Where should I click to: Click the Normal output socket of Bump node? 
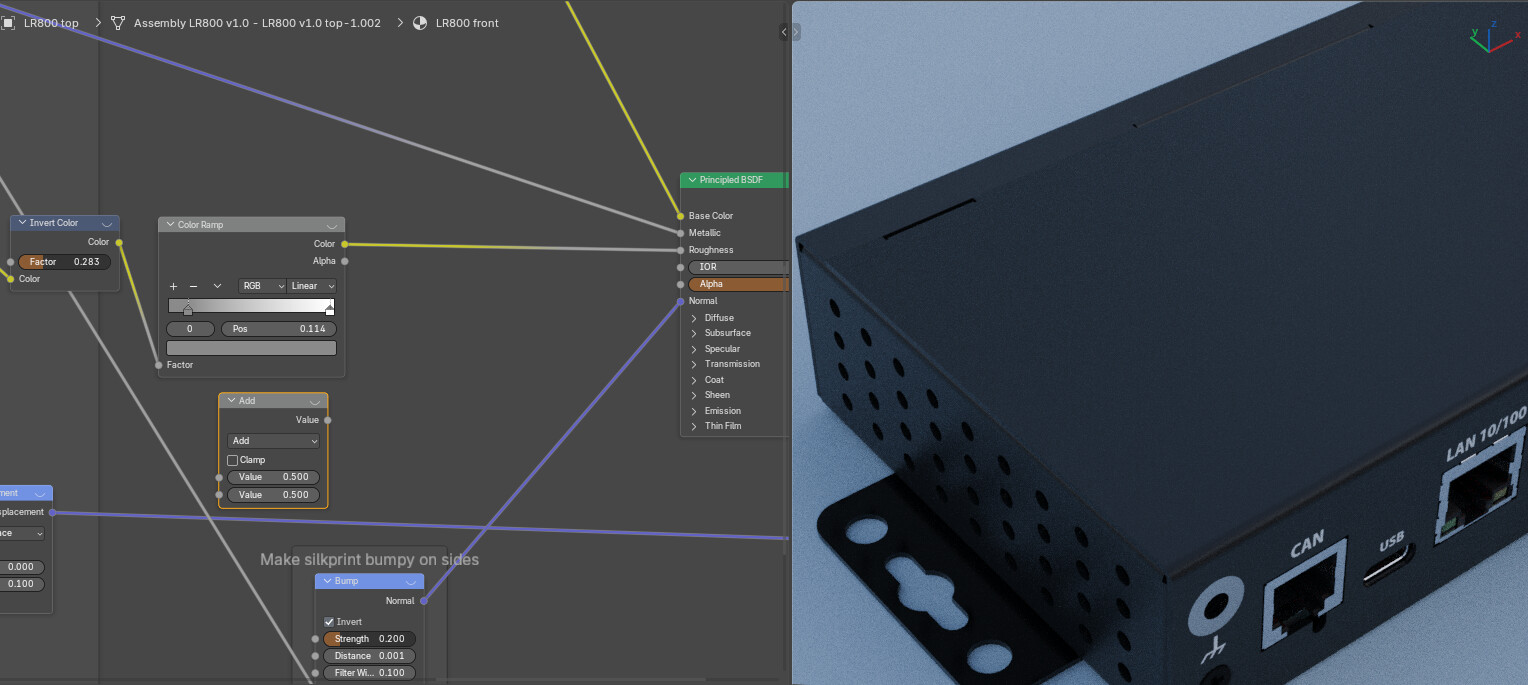point(424,601)
